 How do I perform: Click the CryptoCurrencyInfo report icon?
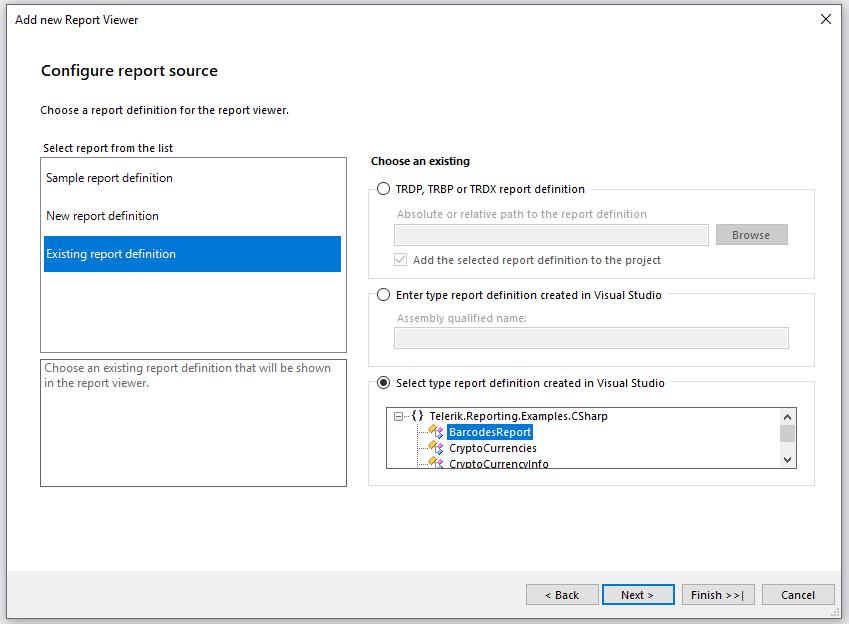(434, 461)
